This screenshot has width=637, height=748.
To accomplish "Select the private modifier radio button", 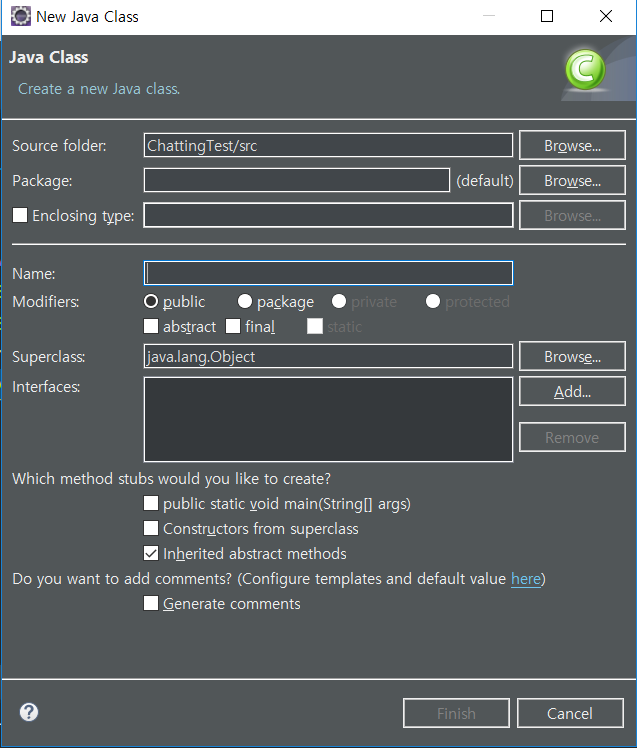I will [x=339, y=301].
